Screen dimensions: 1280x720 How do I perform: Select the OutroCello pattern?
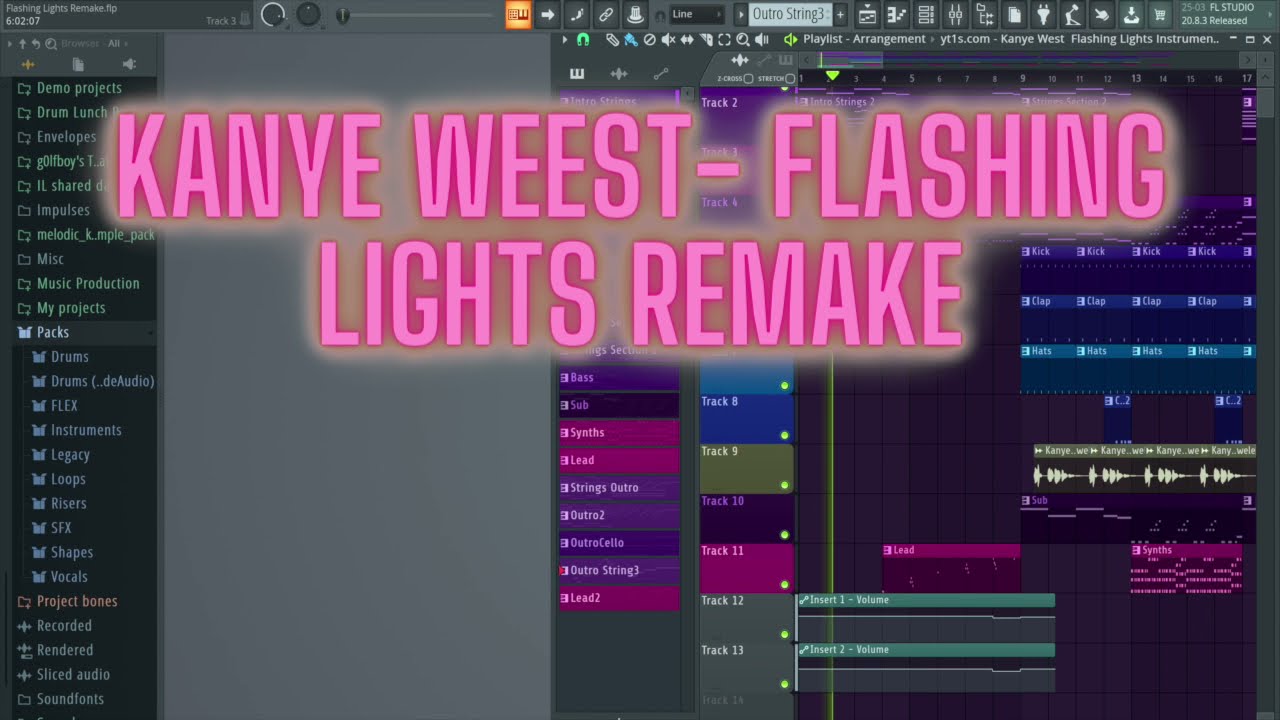click(619, 543)
